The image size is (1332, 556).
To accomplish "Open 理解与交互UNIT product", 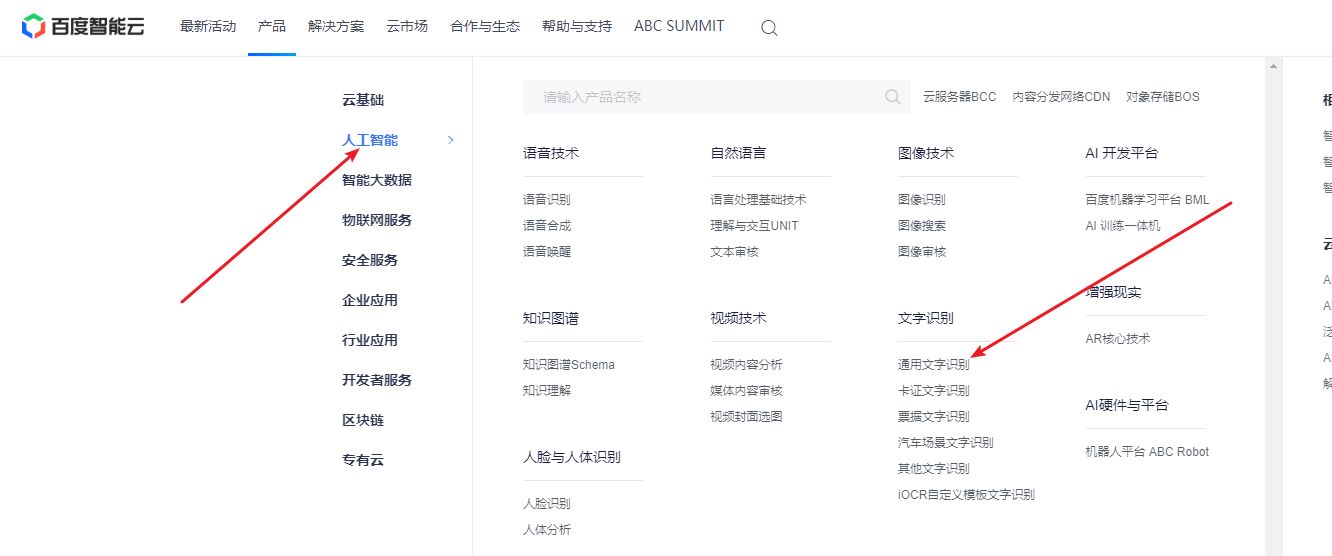I will 755,226.
